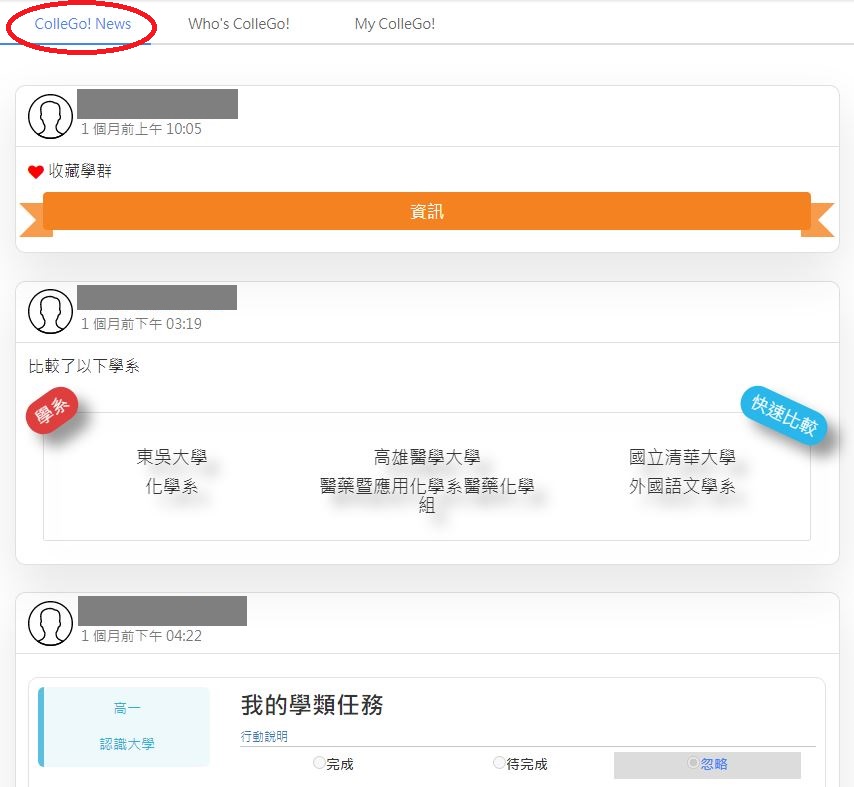Open the orange 資訊 ribbon banner
This screenshot has width=854, height=787.
point(426,212)
